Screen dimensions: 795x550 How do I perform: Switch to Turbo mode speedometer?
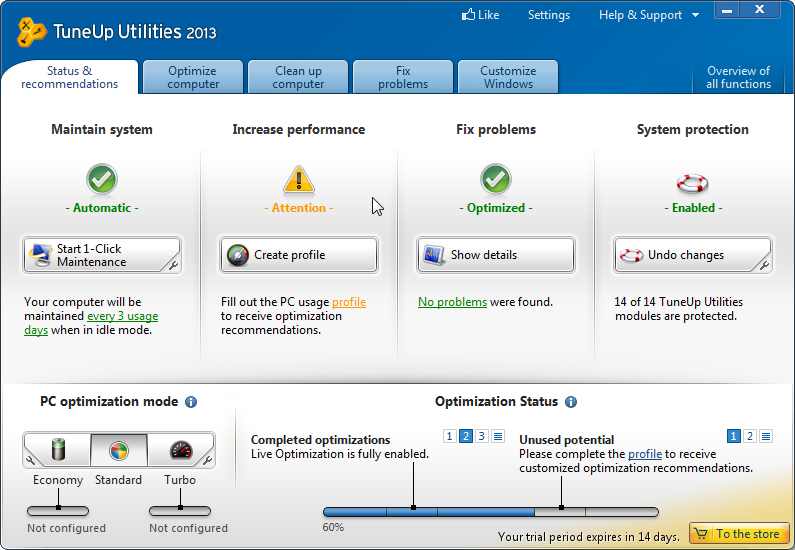[181, 450]
